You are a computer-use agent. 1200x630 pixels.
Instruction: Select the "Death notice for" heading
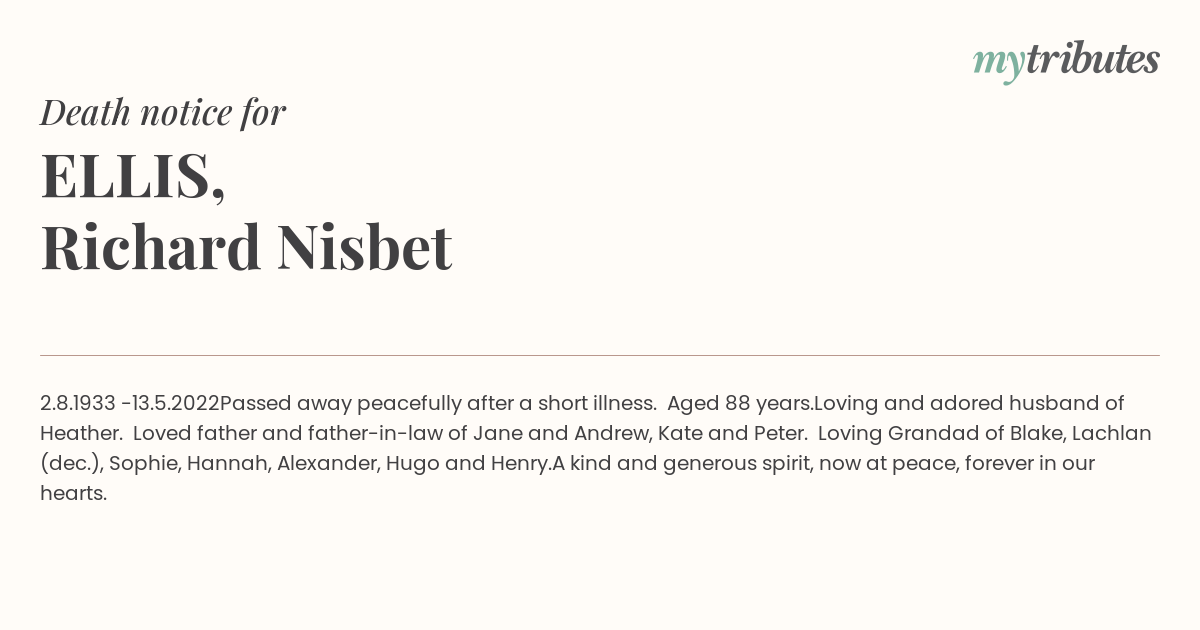pos(163,113)
